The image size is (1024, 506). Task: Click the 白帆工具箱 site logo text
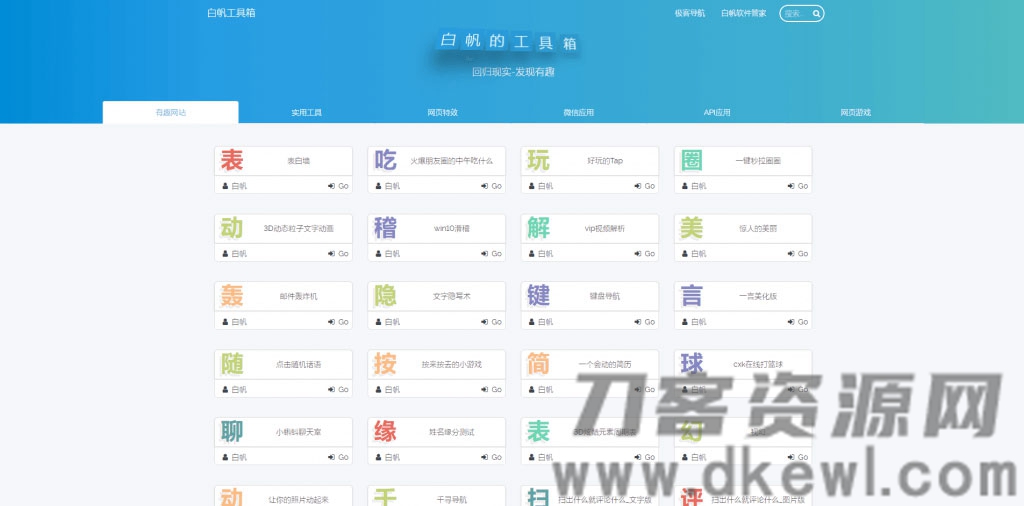pos(231,13)
